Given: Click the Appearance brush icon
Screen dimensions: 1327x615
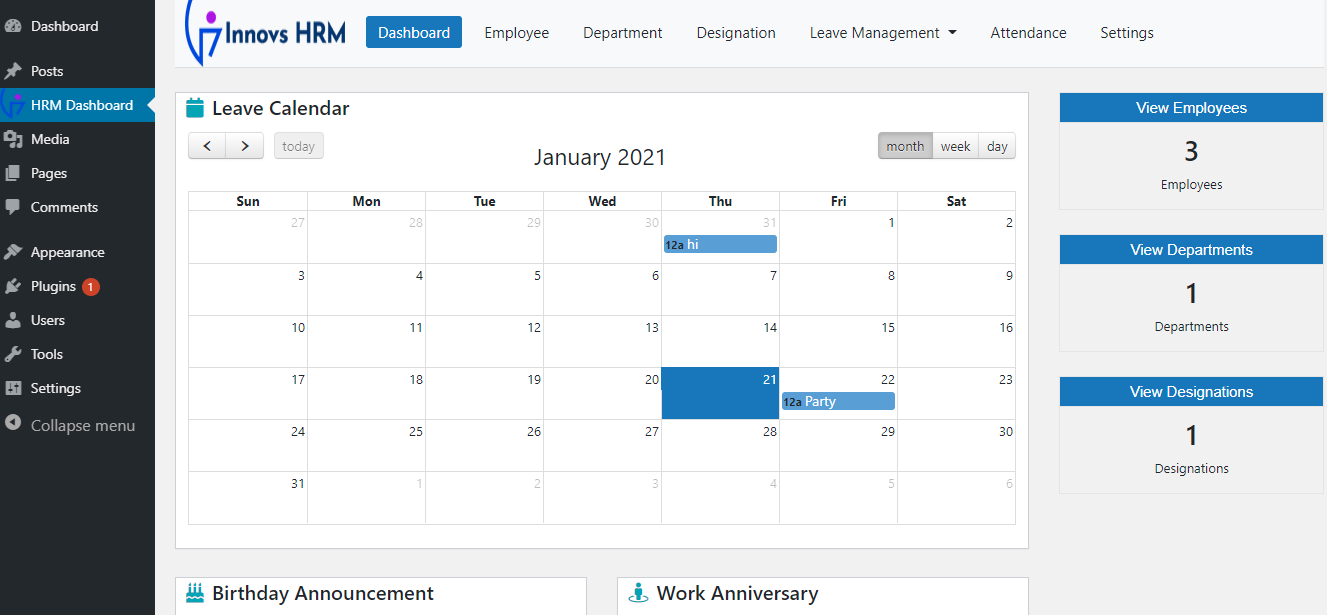Looking at the screenshot, I should click(x=13, y=252).
